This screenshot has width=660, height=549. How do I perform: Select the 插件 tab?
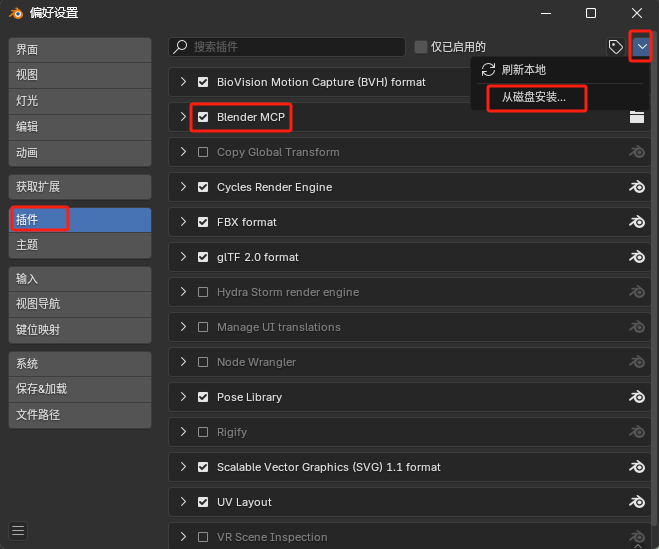80,220
